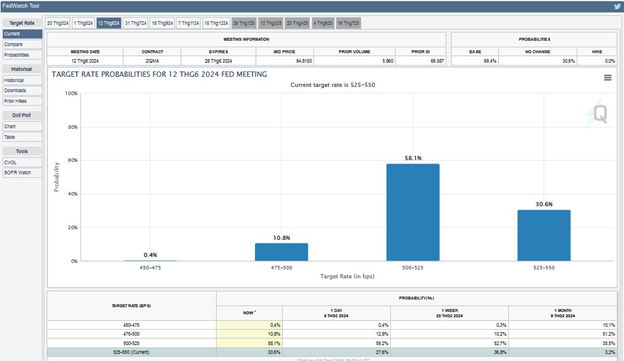Screen dimensions: 624x361
Task: Select the active 12 Thg624 meeting tab
Action: (109, 23)
